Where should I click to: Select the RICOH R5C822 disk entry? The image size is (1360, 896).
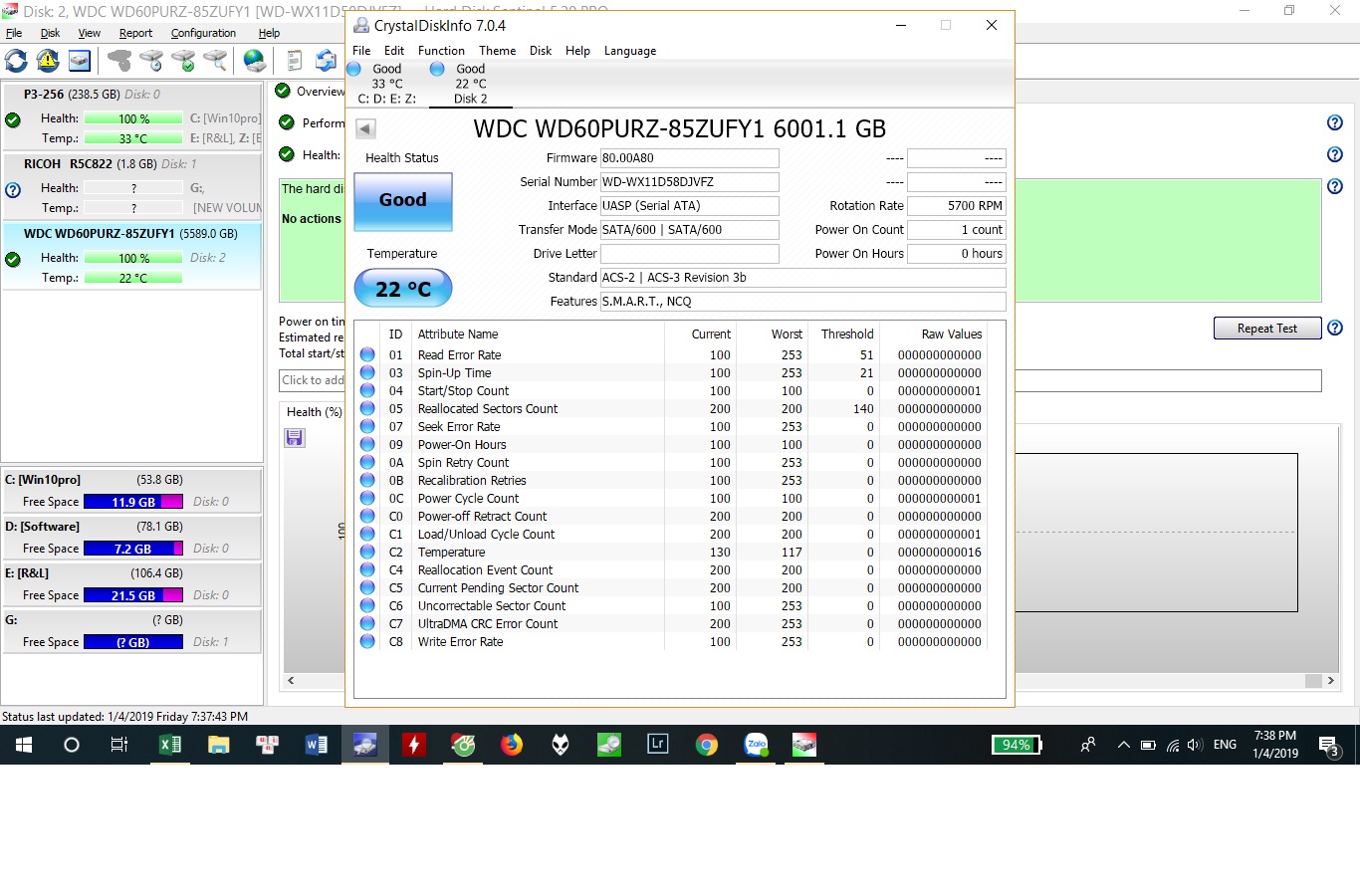point(132,186)
